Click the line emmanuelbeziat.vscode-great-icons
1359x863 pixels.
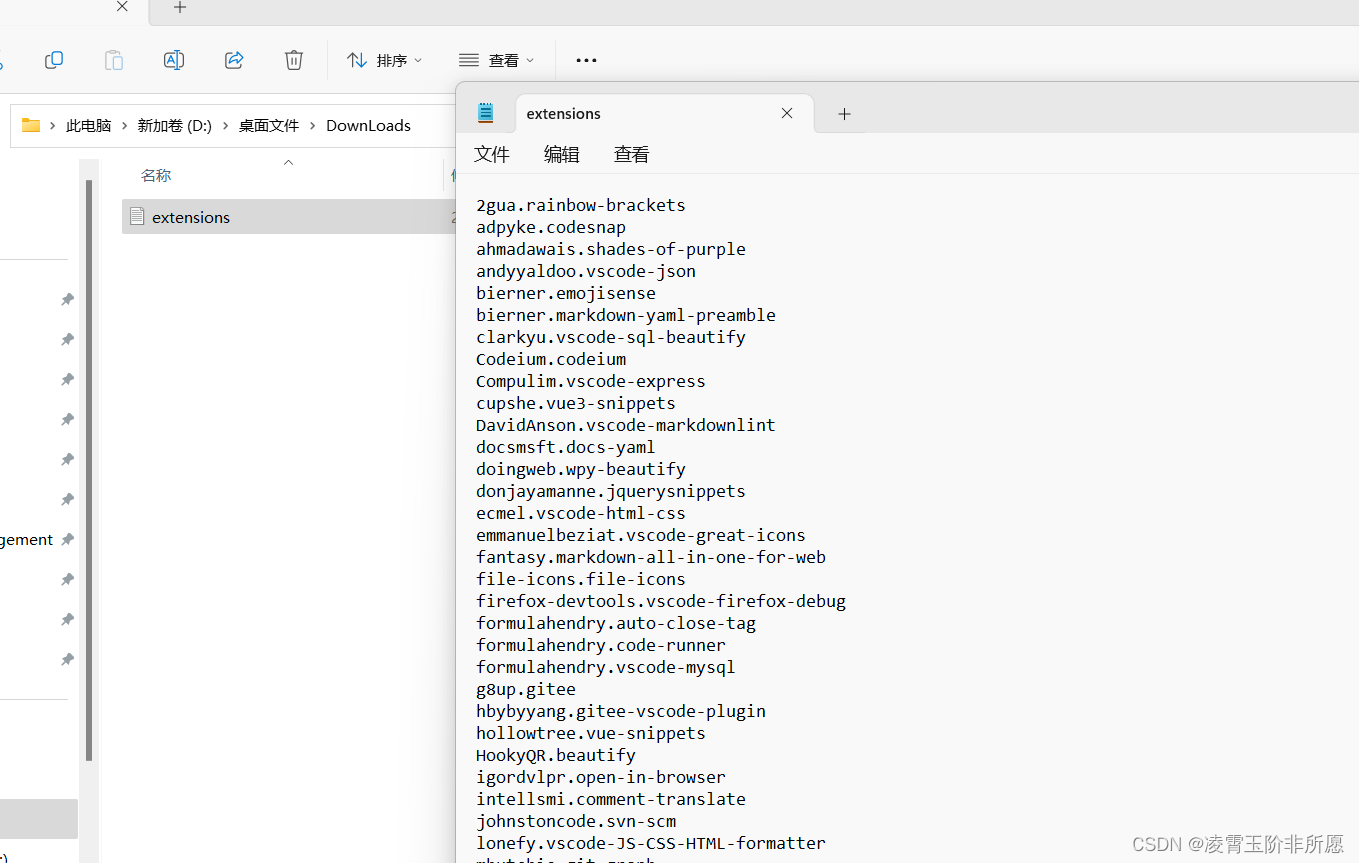point(641,535)
